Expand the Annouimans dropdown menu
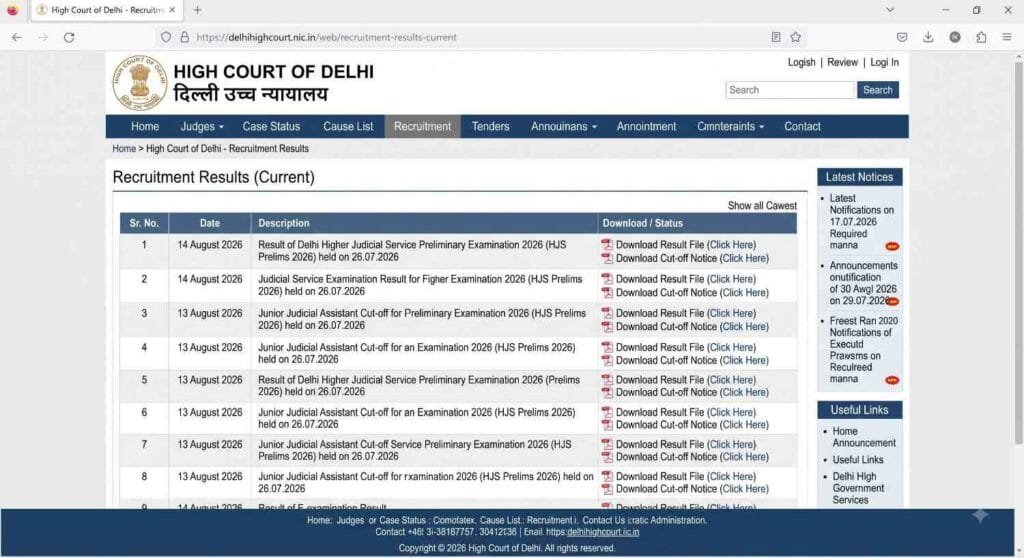Screen dimensions: 1024x558 coord(564,127)
